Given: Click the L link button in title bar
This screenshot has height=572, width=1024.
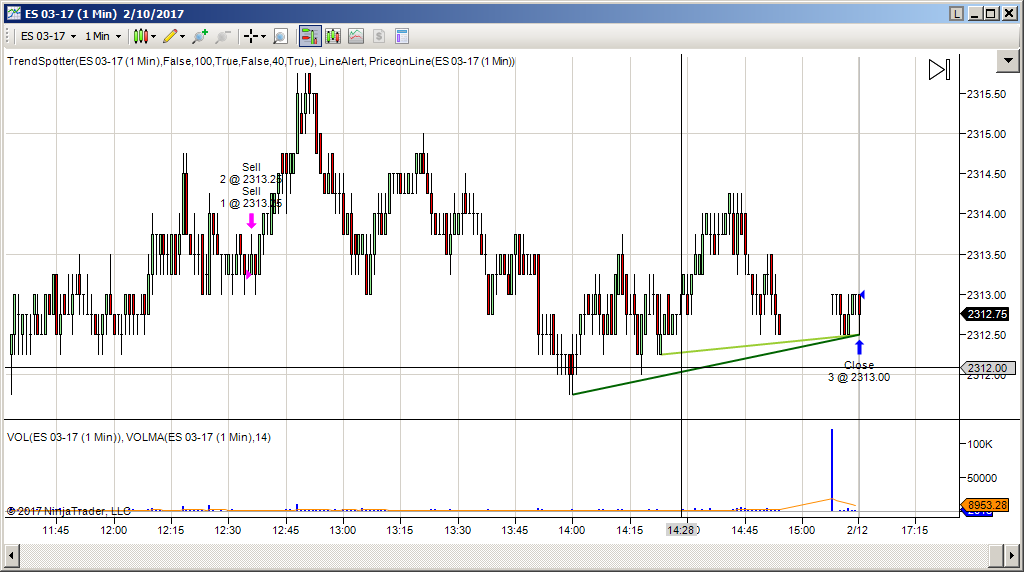Looking at the screenshot, I should [x=956, y=14].
